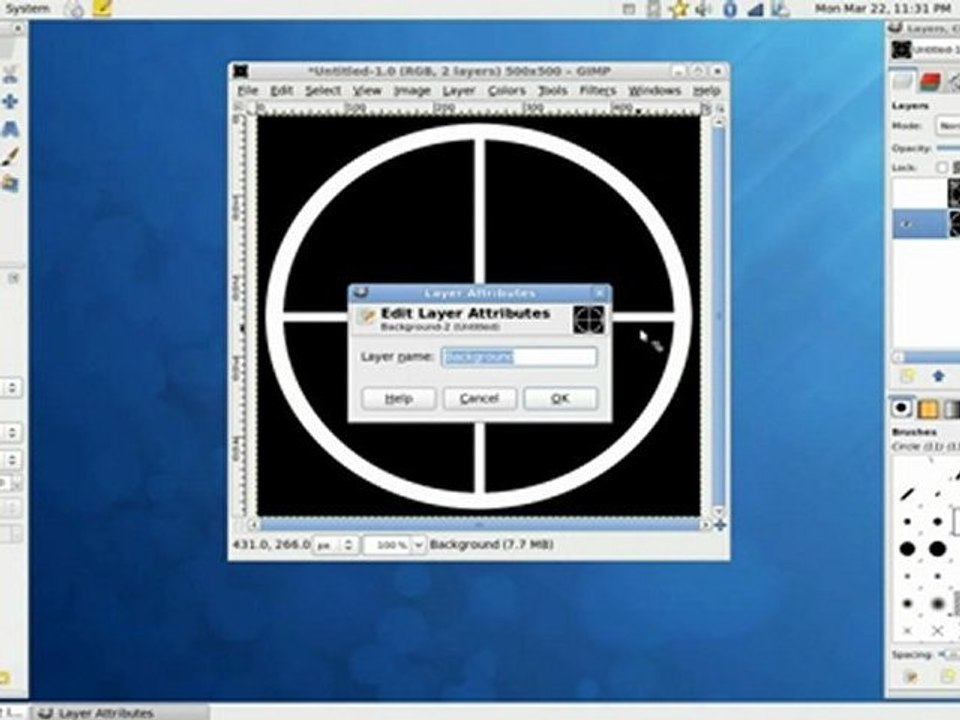
Task: Click the raise layer arrow icon
Action: click(x=938, y=376)
